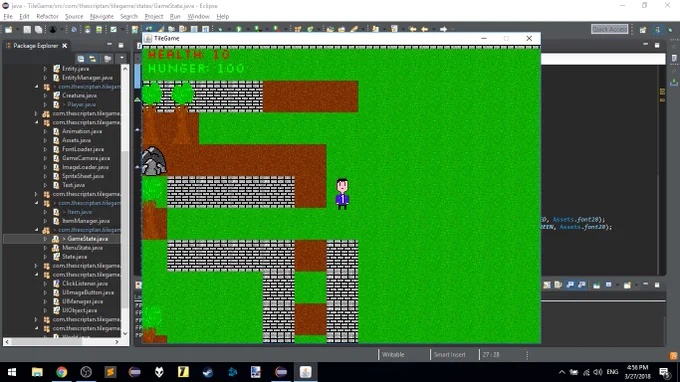Click the Quick Access search field
This screenshot has width=680, height=382.
click(609, 29)
